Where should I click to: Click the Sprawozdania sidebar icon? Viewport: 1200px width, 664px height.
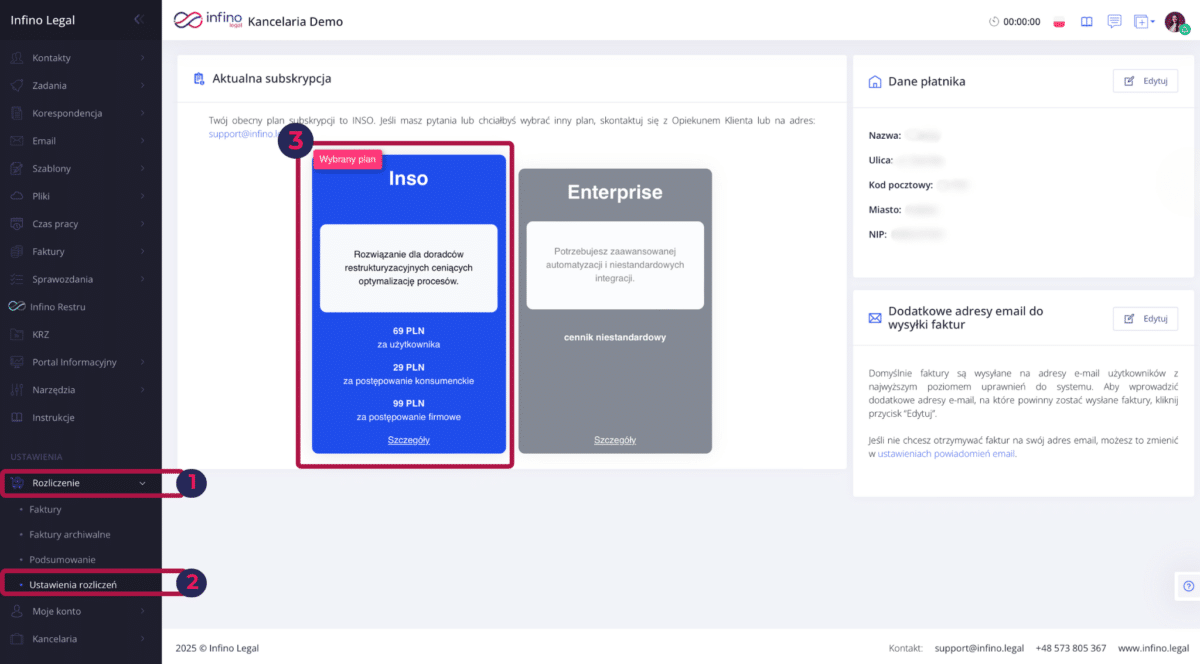tap(16, 279)
